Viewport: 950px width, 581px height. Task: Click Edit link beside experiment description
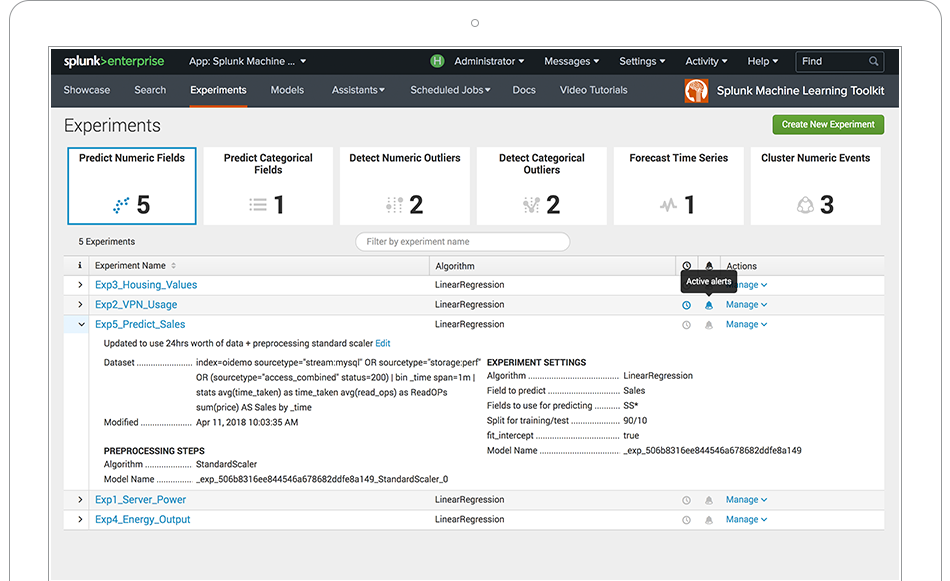tap(383, 344)
